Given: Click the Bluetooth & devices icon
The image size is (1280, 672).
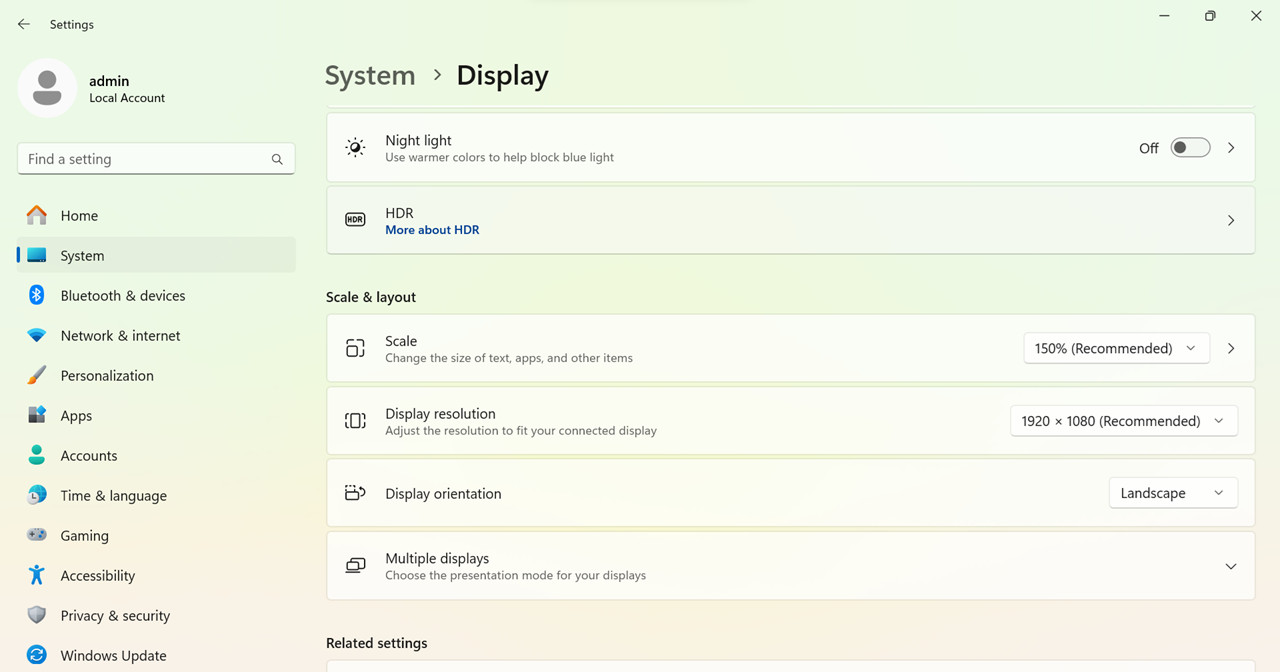Looking at the screenshot, I should coord(37,295).
